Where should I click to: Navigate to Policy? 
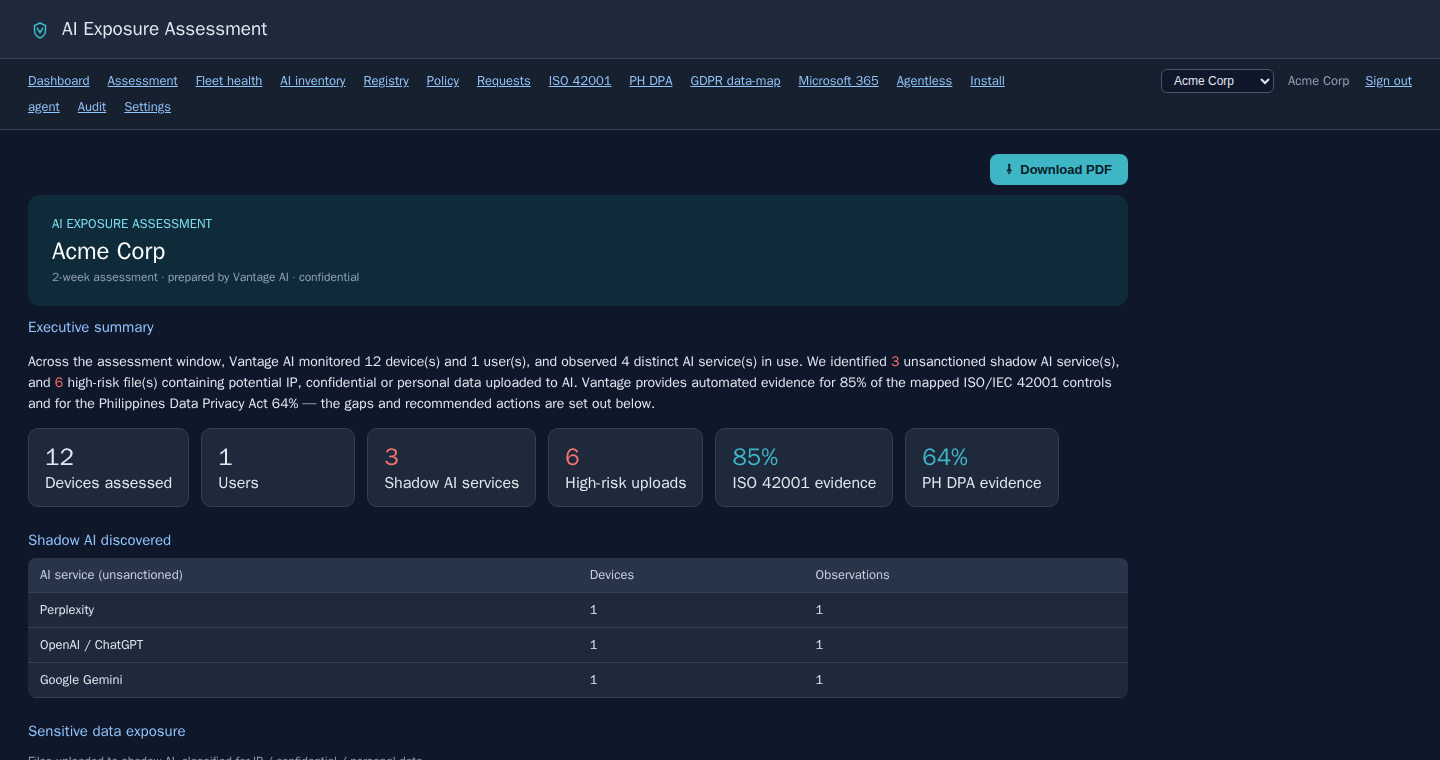(x=443, y=81)
